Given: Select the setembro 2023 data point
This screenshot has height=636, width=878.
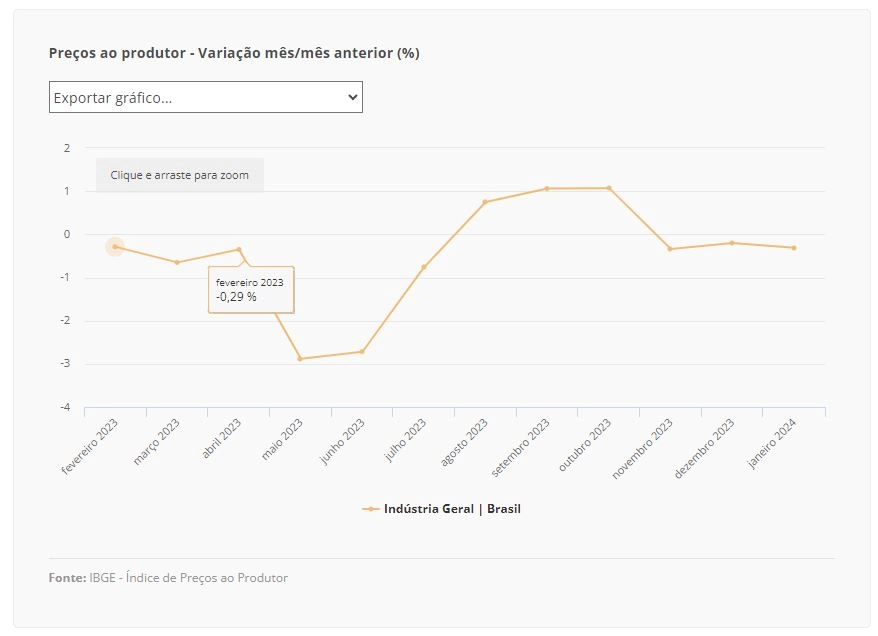Looking at the screenshot, I should (547, 189).
